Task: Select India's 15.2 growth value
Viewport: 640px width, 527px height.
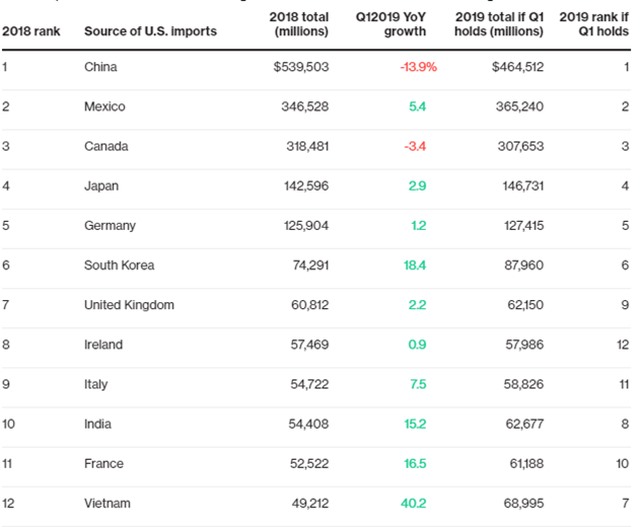Action: click(415, 424)
